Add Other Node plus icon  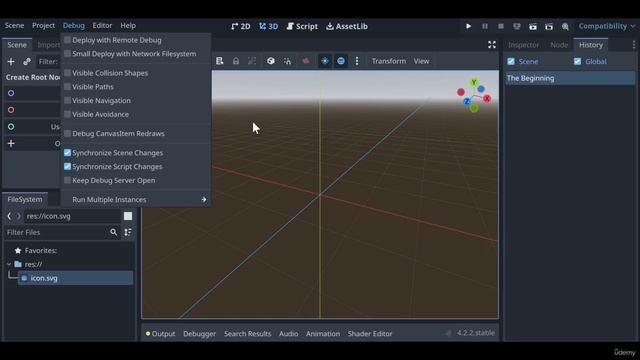[x=11, y=143]
